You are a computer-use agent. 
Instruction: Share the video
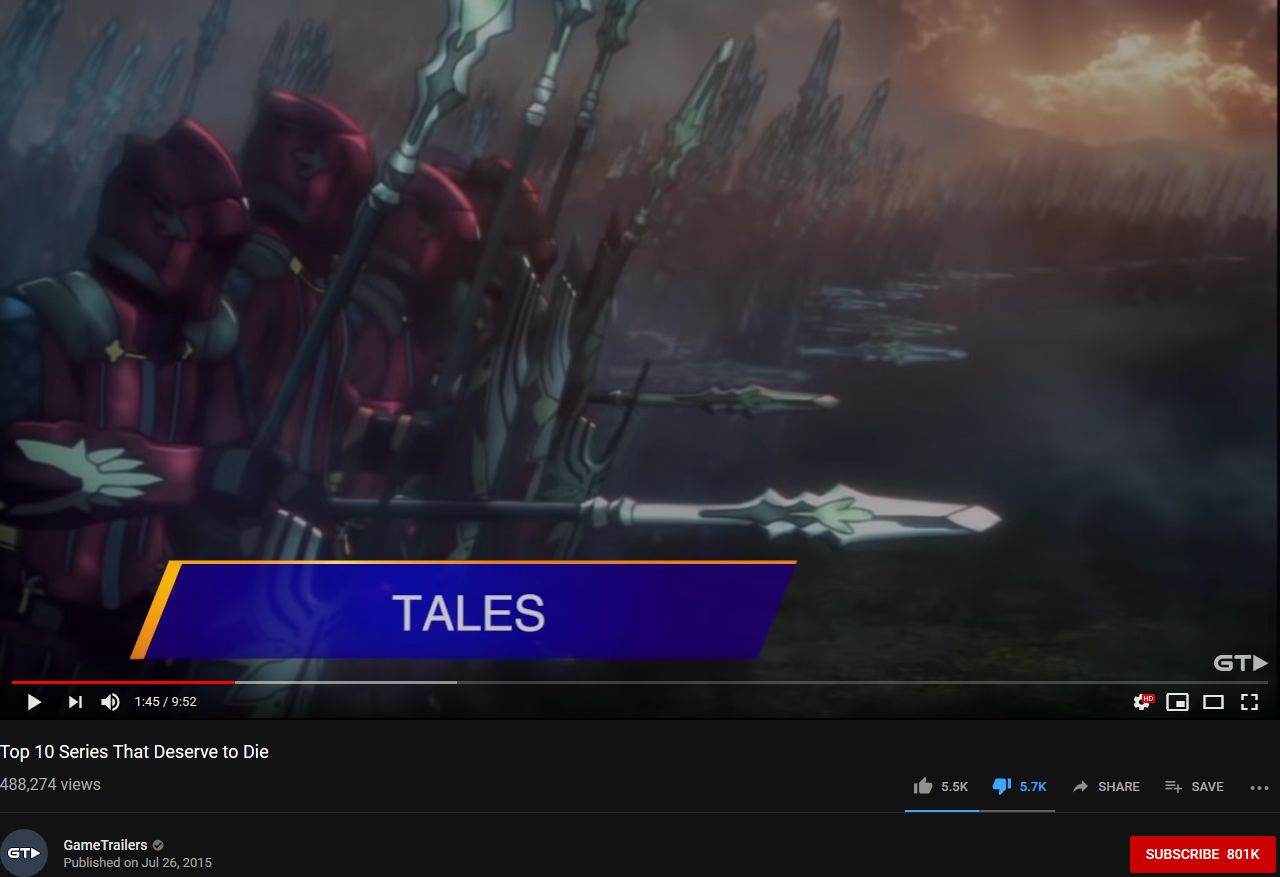click(x=1106, y=787)
